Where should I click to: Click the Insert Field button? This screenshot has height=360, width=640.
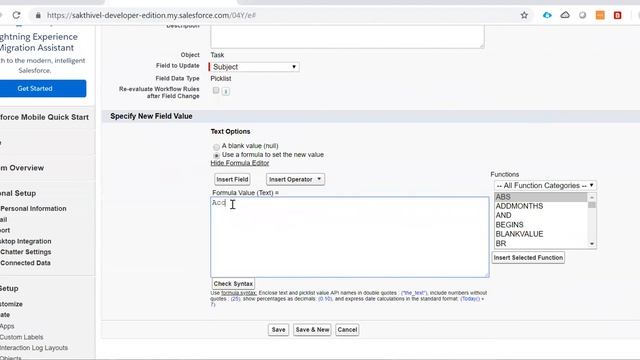[232, 179]
